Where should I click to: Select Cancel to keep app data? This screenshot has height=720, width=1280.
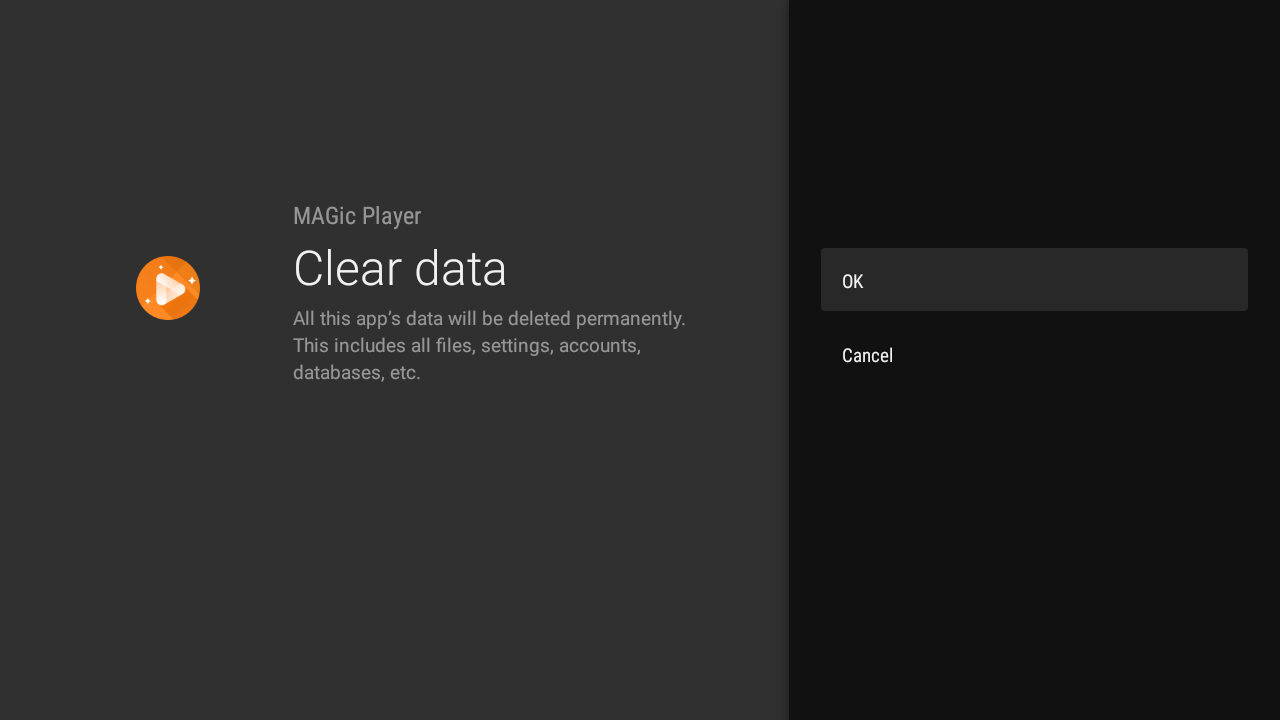(1034, 355)
